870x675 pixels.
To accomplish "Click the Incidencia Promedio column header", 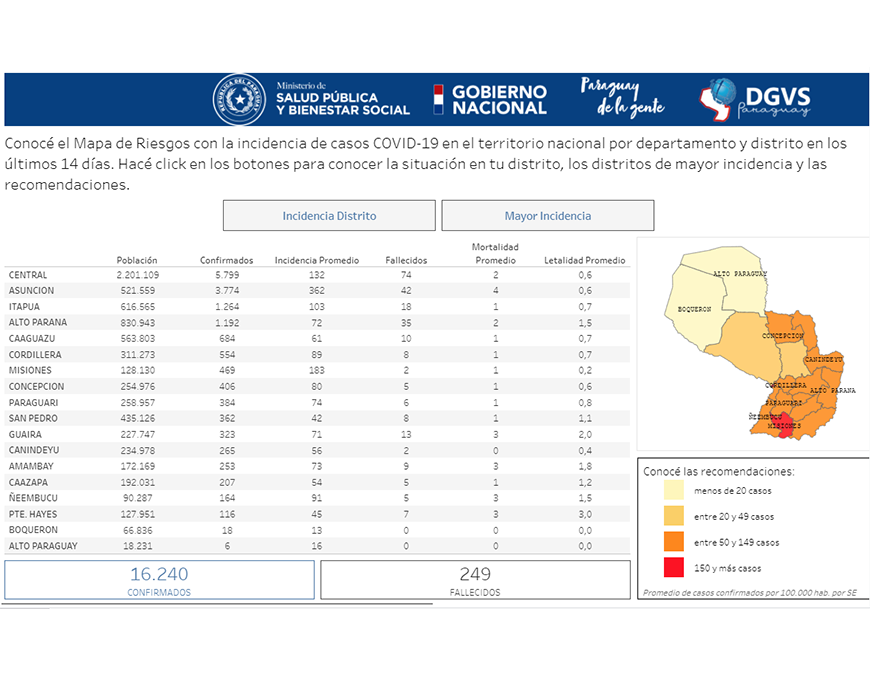I will [316, 260].
